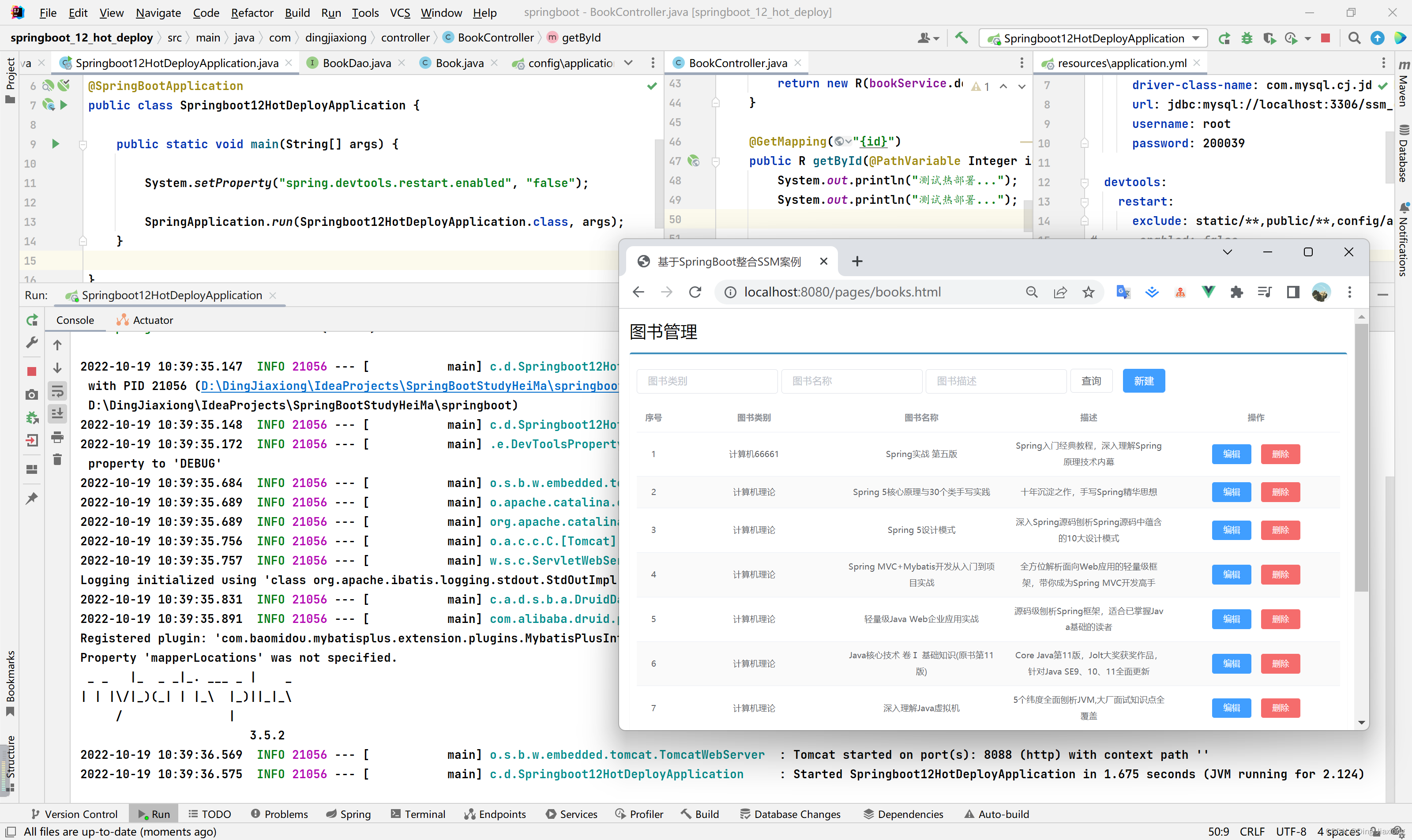Click browser reload page icon
The width and height of the screenshot is (1412, 840).
point(695,292)
